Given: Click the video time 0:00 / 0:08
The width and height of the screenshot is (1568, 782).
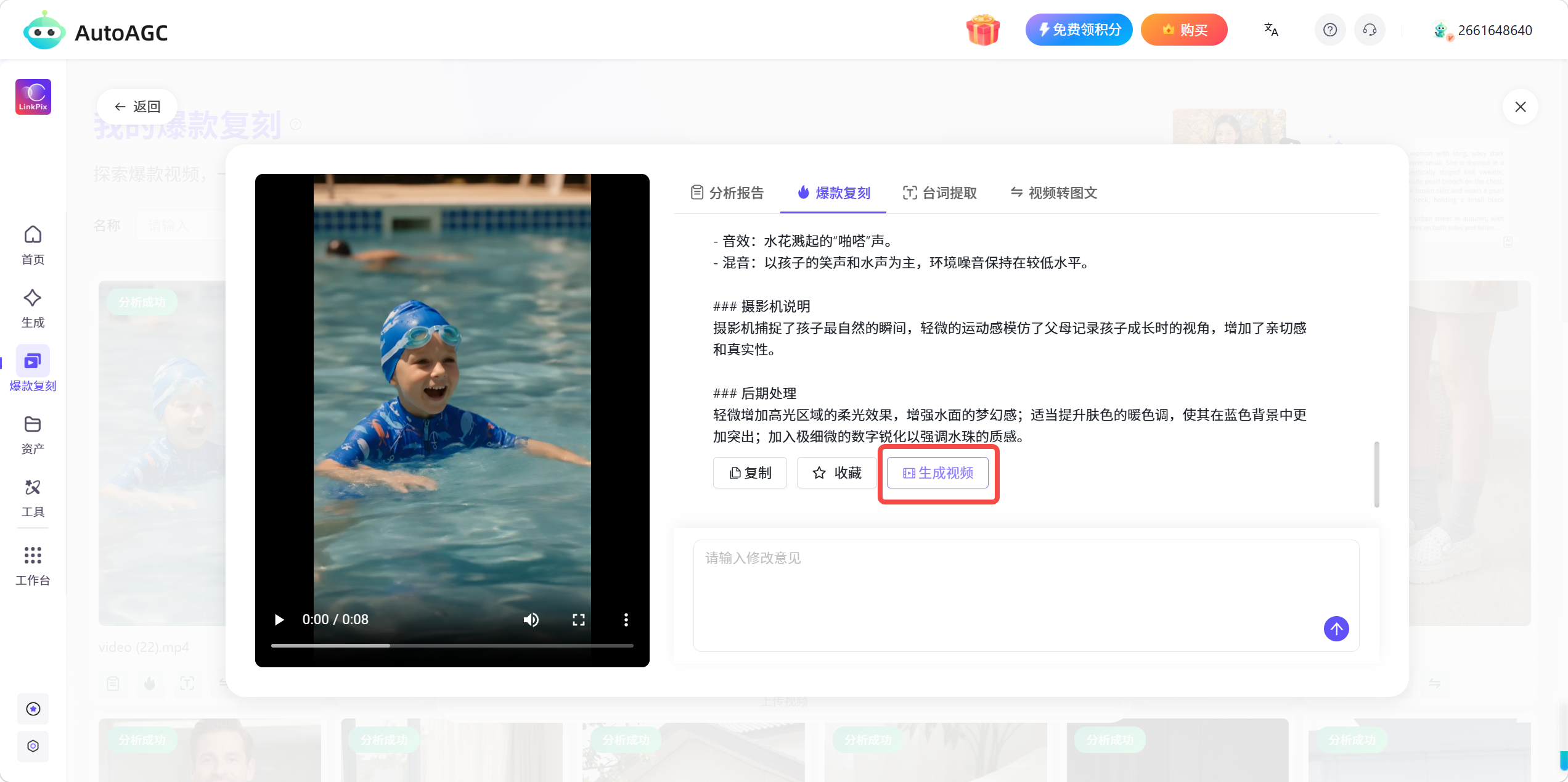Looking at the screenshot, I should [x=335, y=619].
